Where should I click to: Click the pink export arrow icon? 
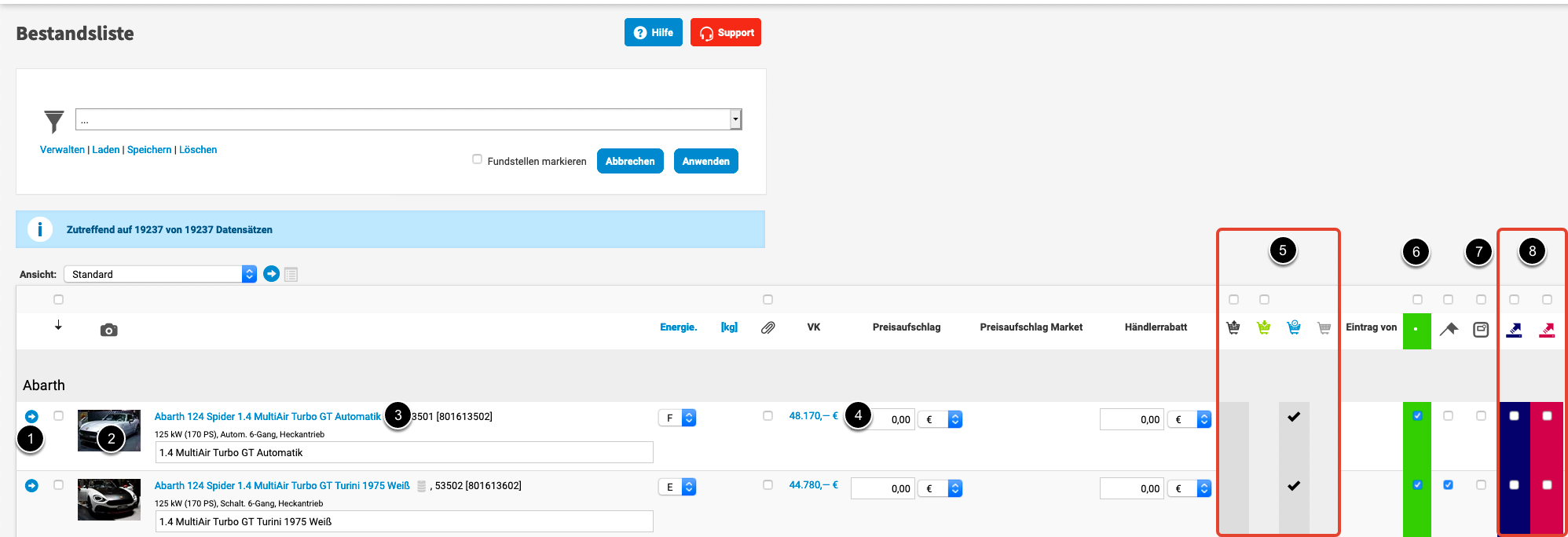click(x=1547, y=331)
